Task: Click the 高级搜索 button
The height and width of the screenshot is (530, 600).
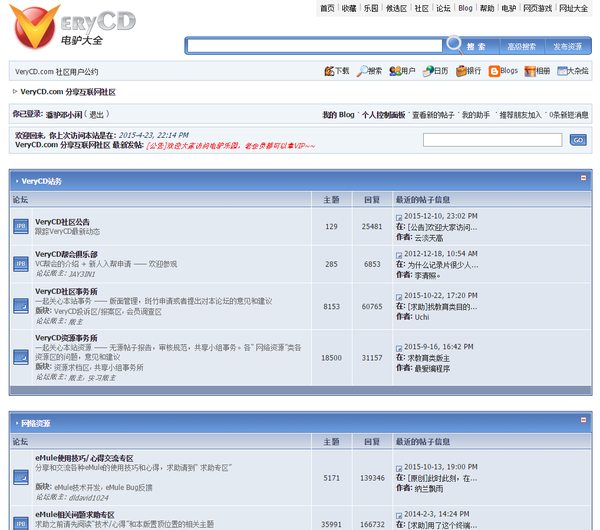Action: tap(522, 46)
